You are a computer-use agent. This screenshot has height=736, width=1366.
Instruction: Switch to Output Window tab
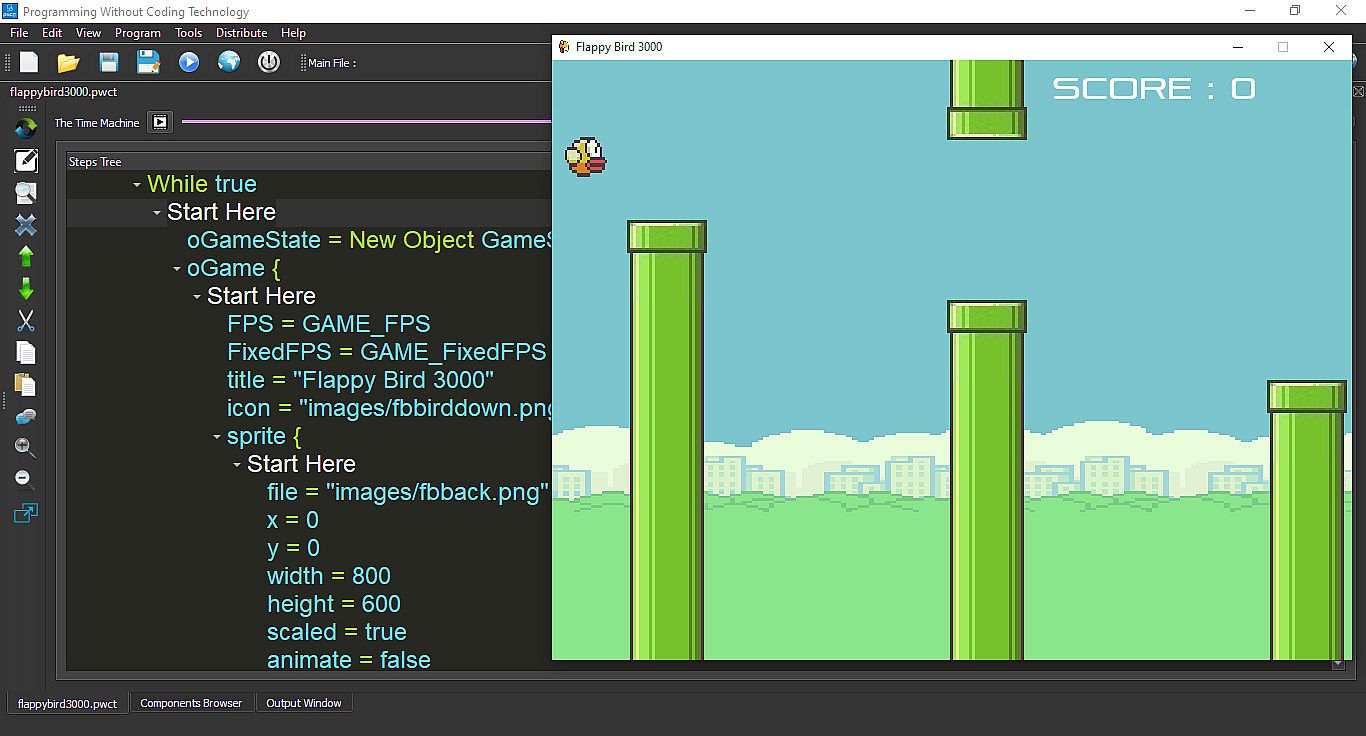(x=303, y=703)
